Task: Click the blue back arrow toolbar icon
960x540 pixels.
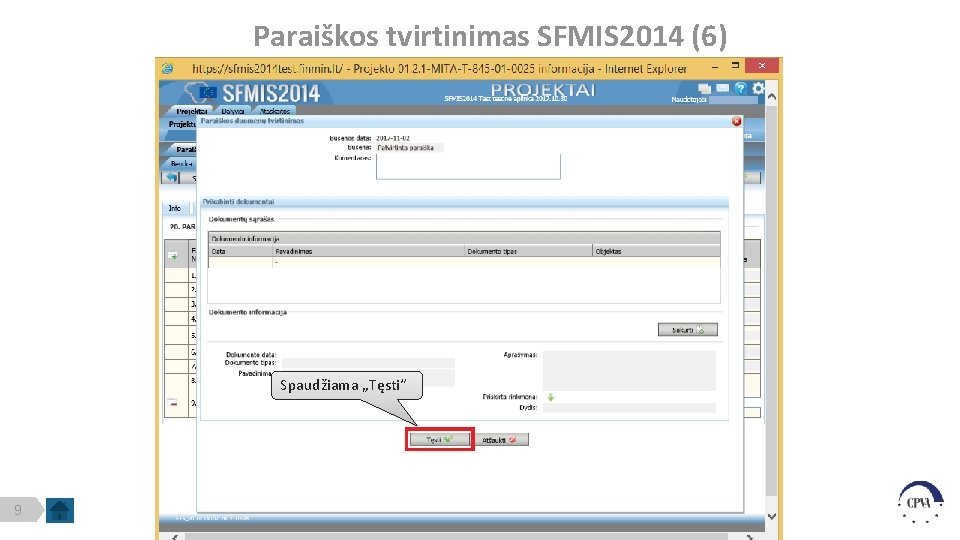Action: [x=172, y=178]
